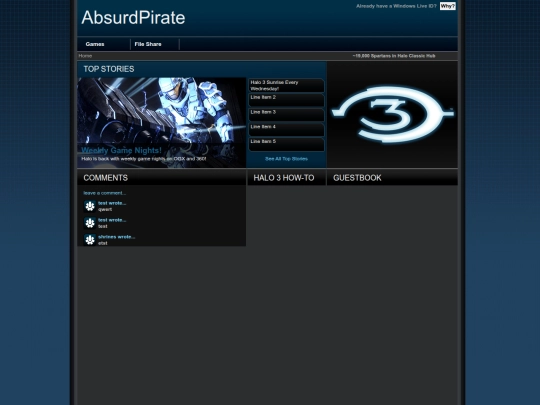Click the avatar icon beside the second test comment
The image size is (540, 405).
coord(90,223)
